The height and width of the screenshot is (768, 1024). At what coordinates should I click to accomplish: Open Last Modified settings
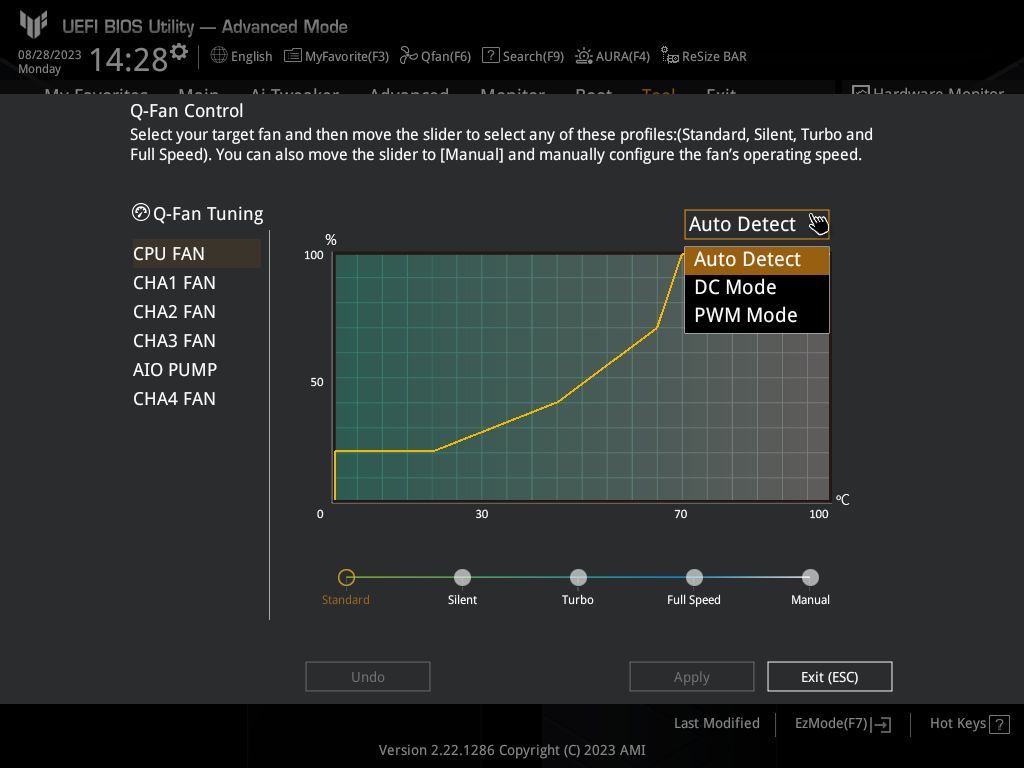click(716, 723)
